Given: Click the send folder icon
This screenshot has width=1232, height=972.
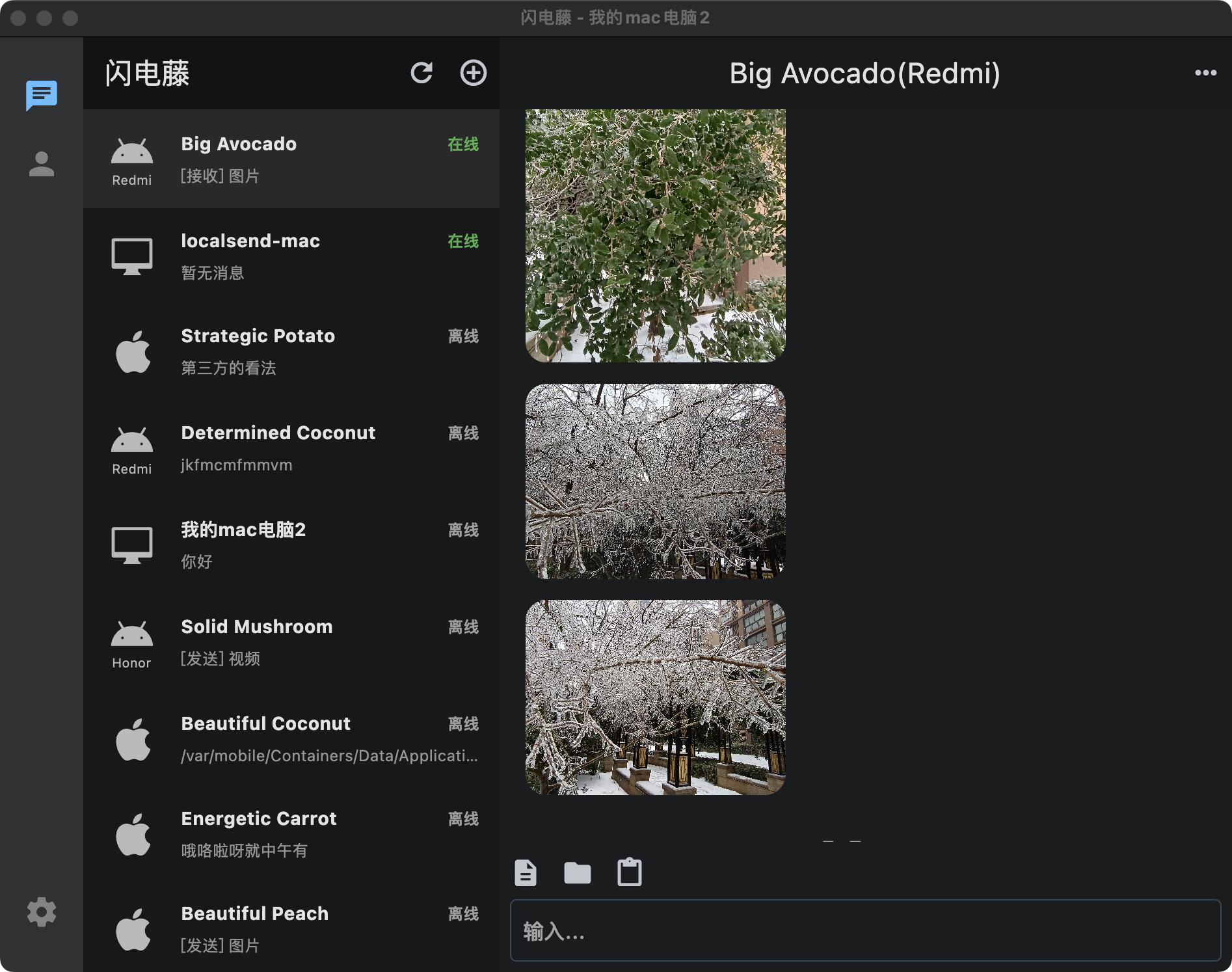Looking at the screenshot, I should (x=577, y=872).
